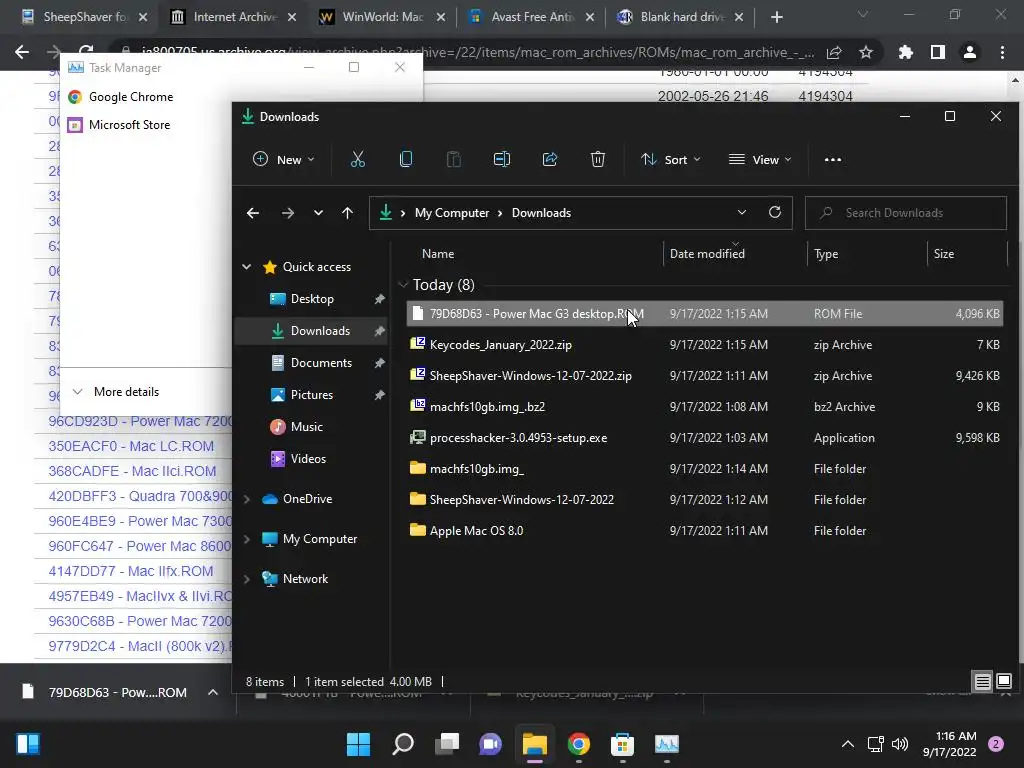Open the Chat icon on taskbar

tap(490, 744)
